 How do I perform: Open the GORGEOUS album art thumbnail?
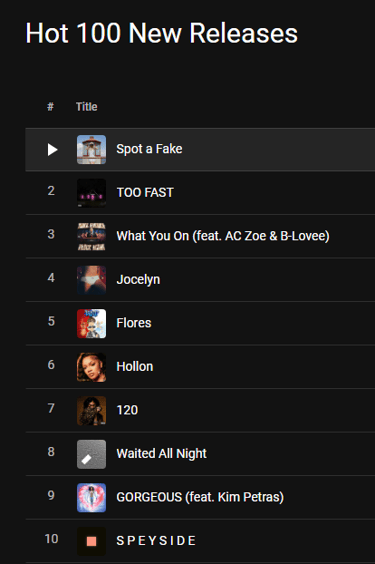91,498
